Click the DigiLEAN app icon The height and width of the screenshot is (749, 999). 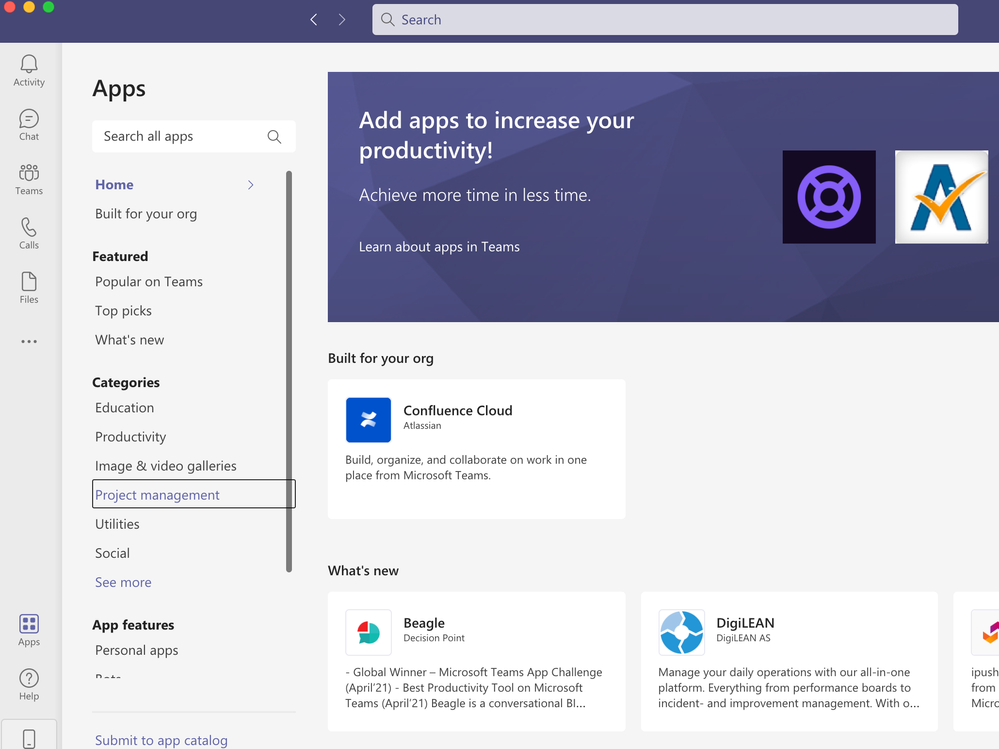[681, 632]
